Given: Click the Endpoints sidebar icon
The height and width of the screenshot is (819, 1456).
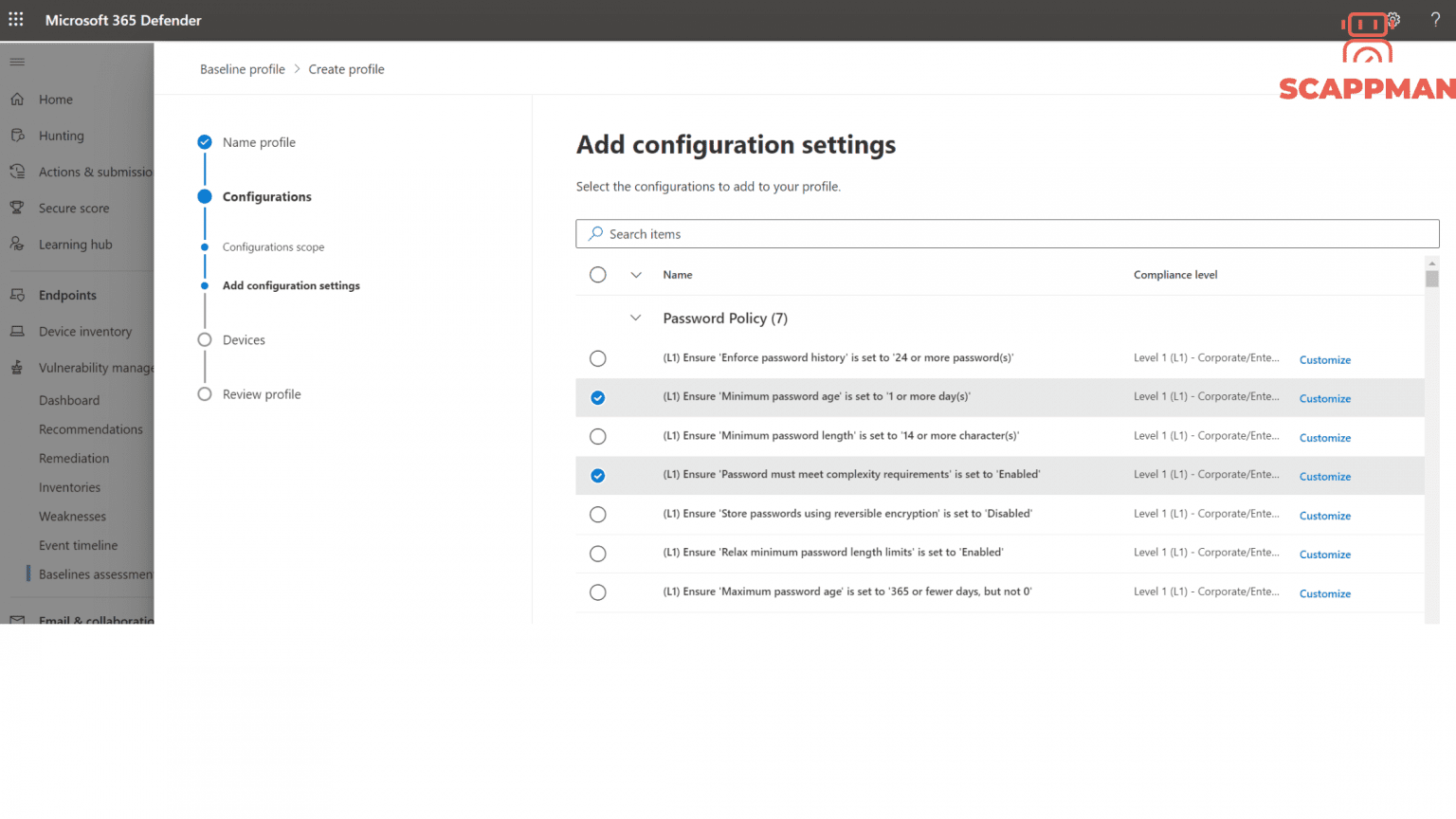Looking at the screenshot, I should pos(17,295).
